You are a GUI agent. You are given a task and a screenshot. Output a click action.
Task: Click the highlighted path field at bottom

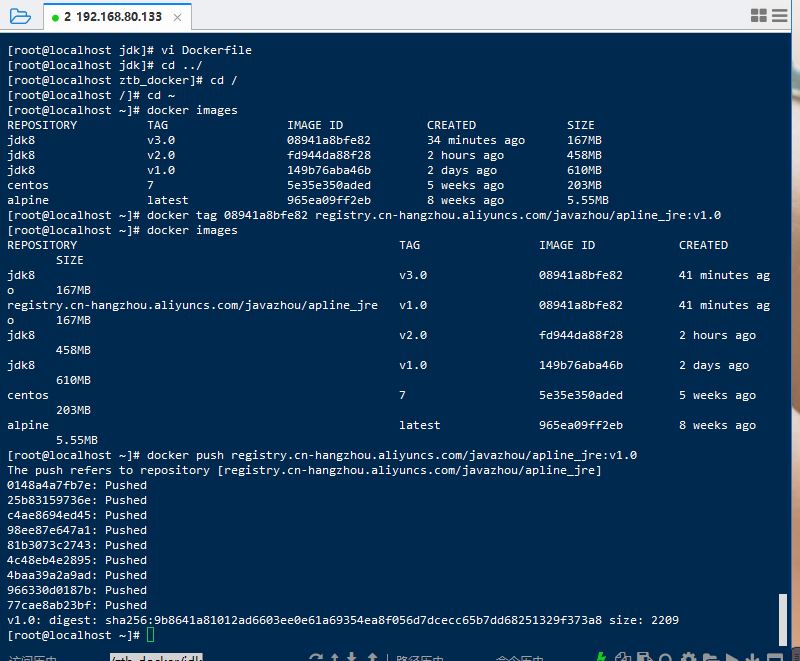(x=156, y=657)
